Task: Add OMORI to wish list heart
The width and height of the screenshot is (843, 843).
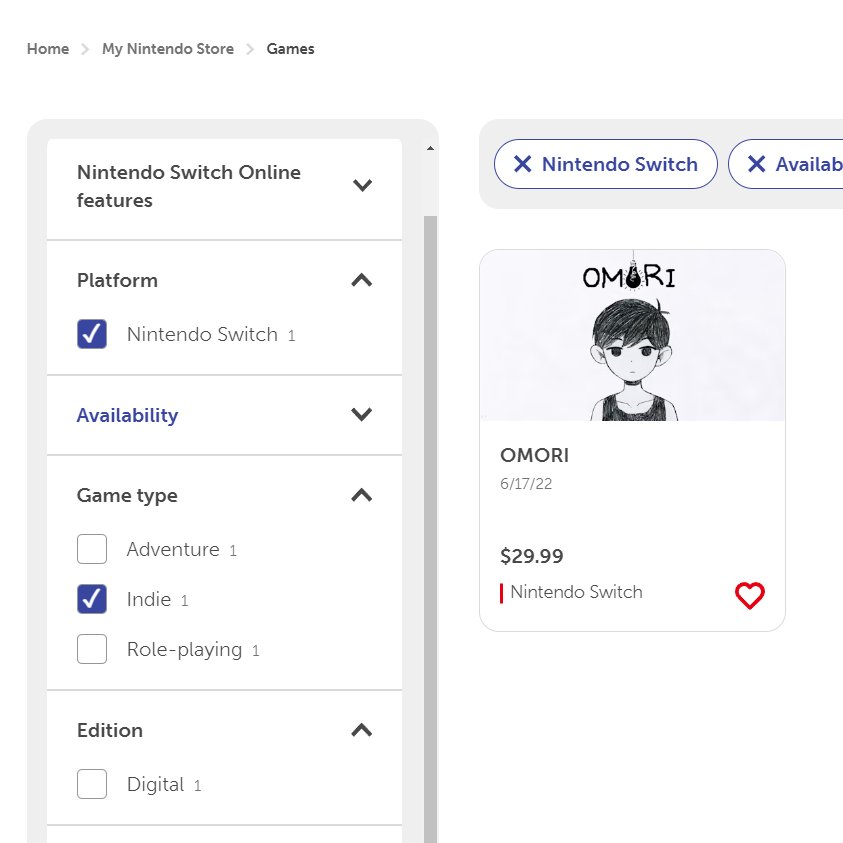Action: point(749,595)
